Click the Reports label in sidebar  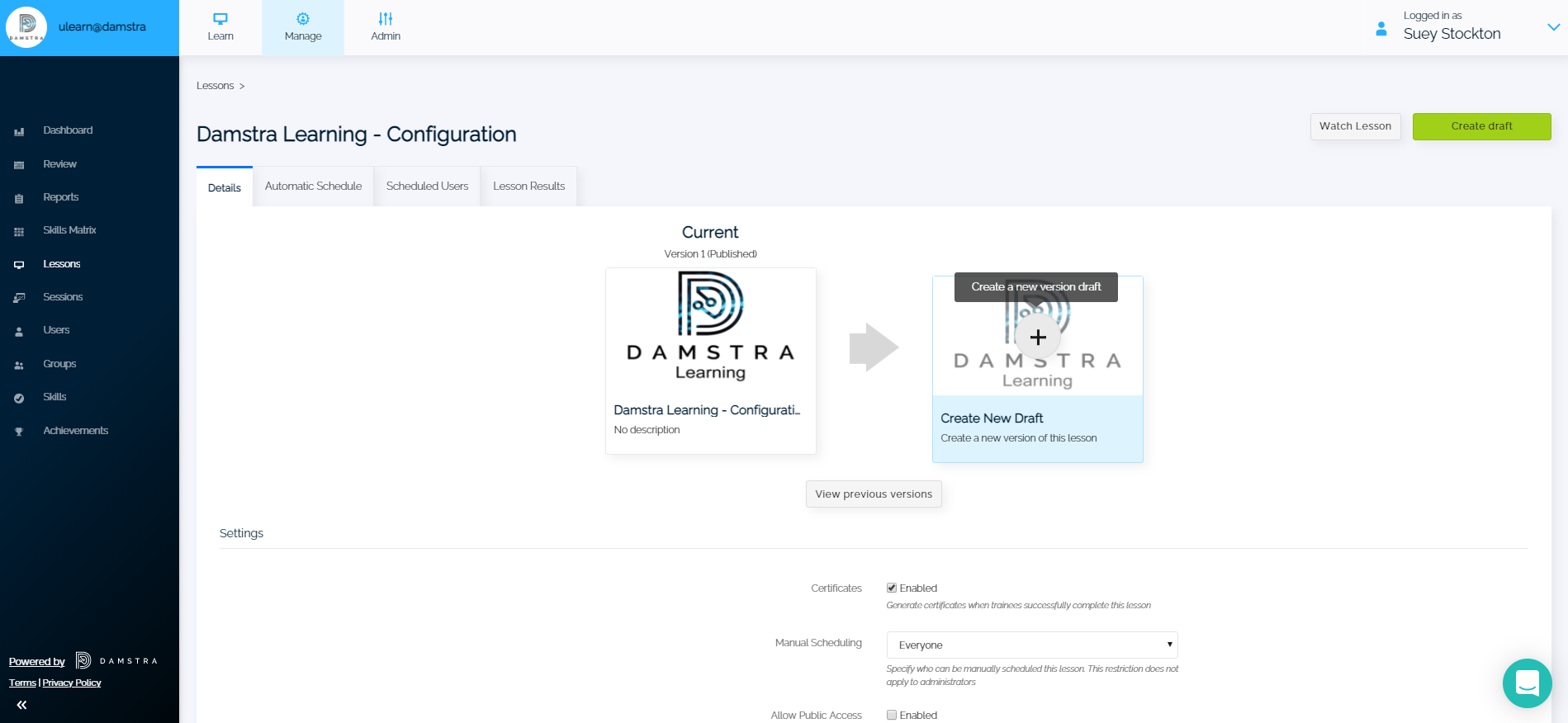click(x=61, y=197)
